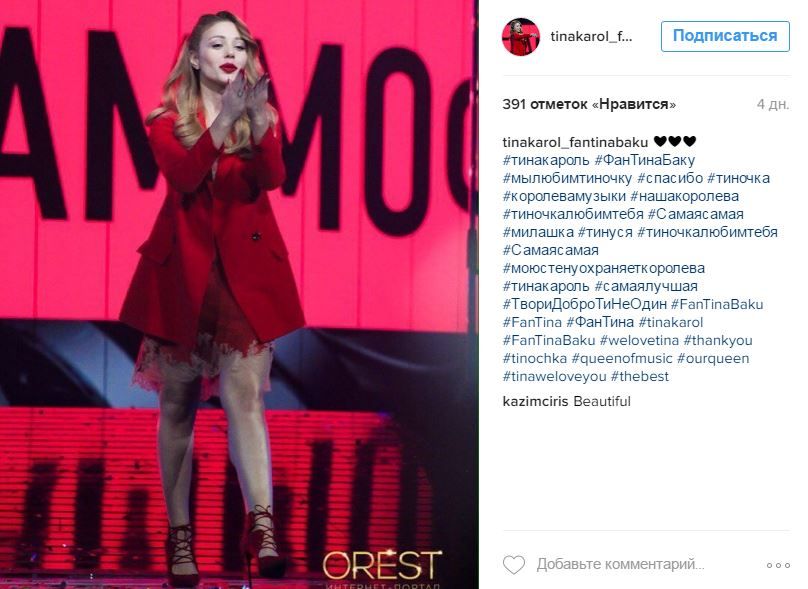Click the 4 дн. post timestamp
Image resolution: width=808 pixels, height=589 pixels.
(x=772, y=105)
